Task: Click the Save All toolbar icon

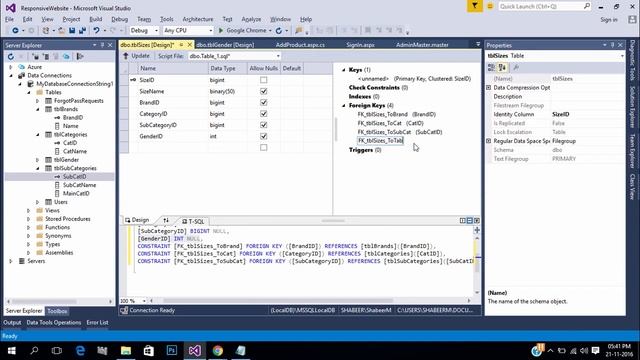Action: (82, 31)
